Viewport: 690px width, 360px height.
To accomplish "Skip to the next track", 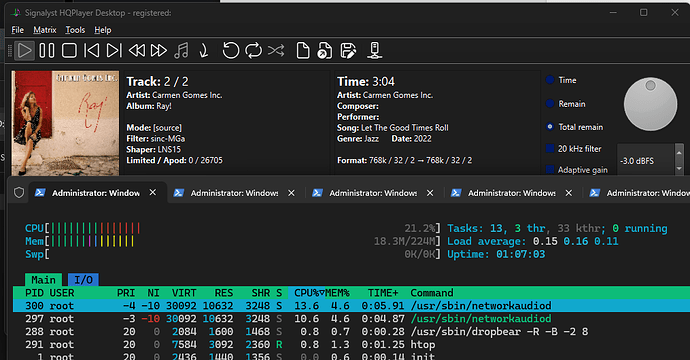I will (114, 50).
